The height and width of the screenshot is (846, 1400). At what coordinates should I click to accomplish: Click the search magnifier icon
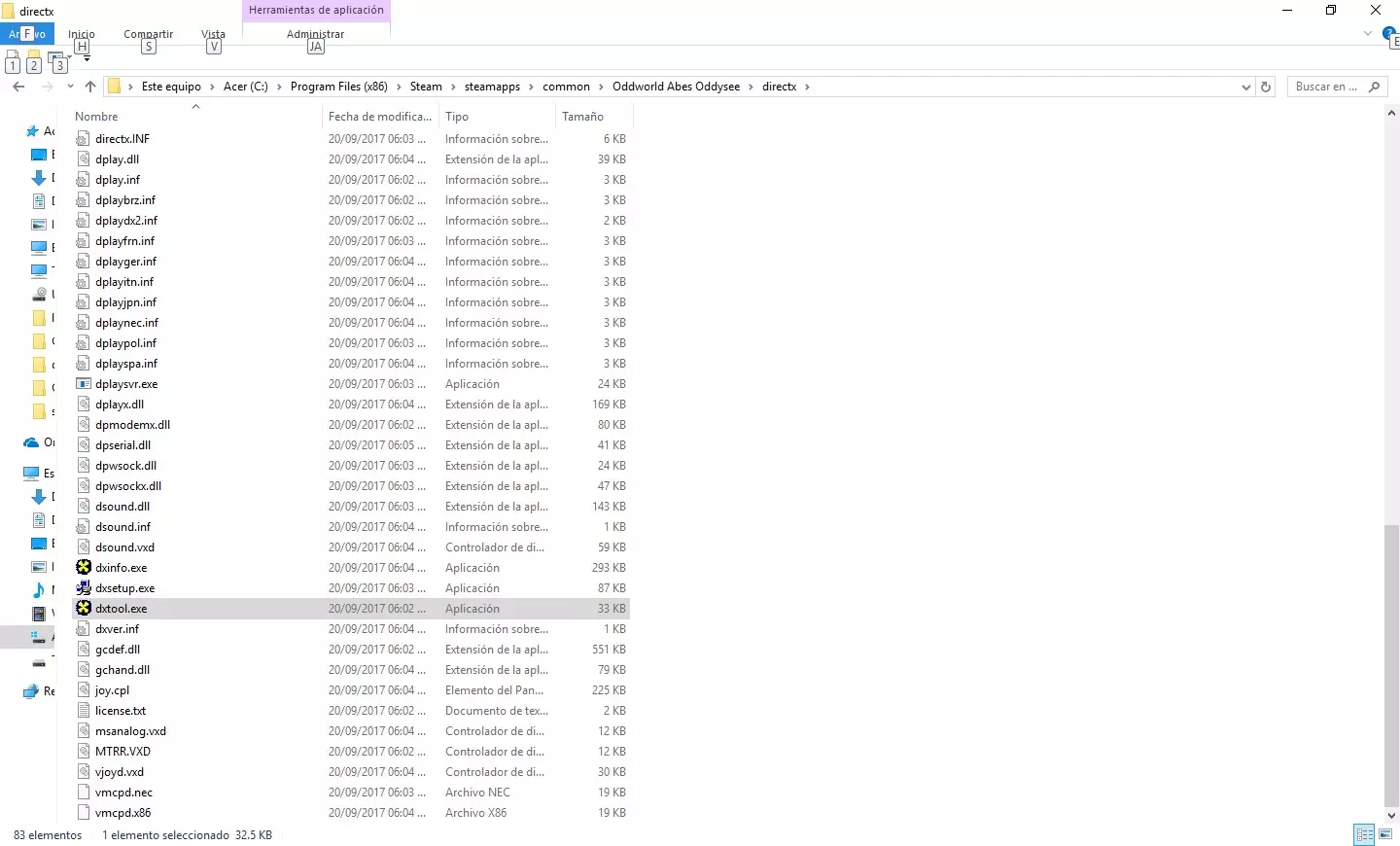[x=1374, y=87]
